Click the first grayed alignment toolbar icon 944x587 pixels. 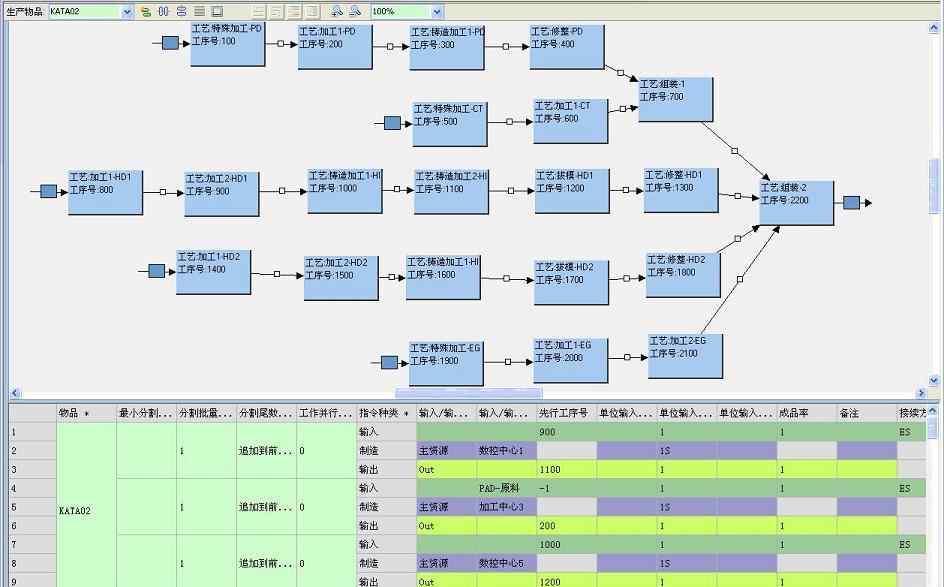click(258, 11)
